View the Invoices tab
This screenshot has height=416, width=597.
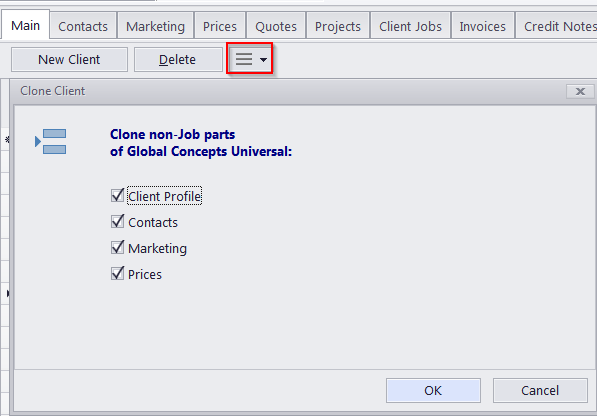(482, 26)
